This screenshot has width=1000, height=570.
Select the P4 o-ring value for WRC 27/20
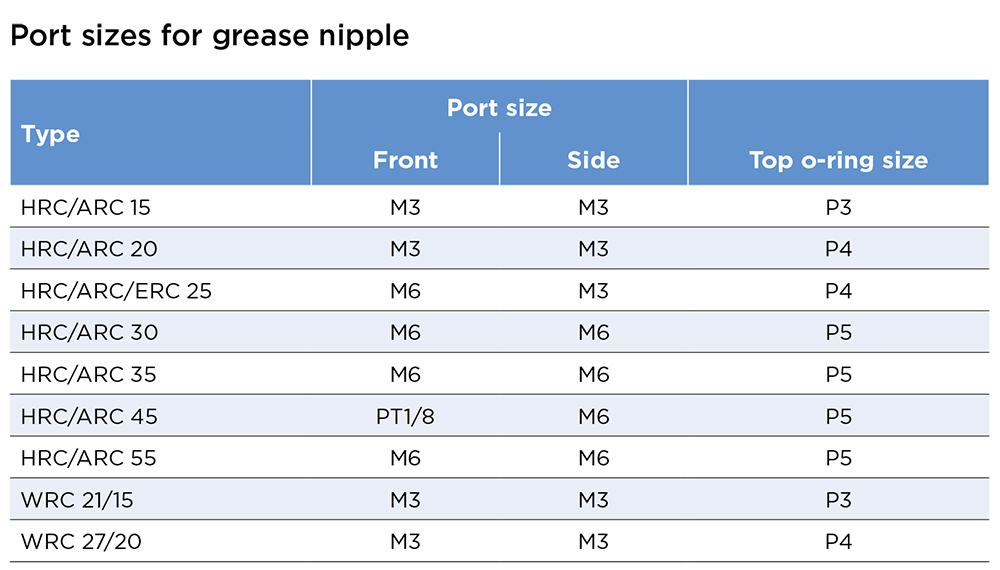838,541
